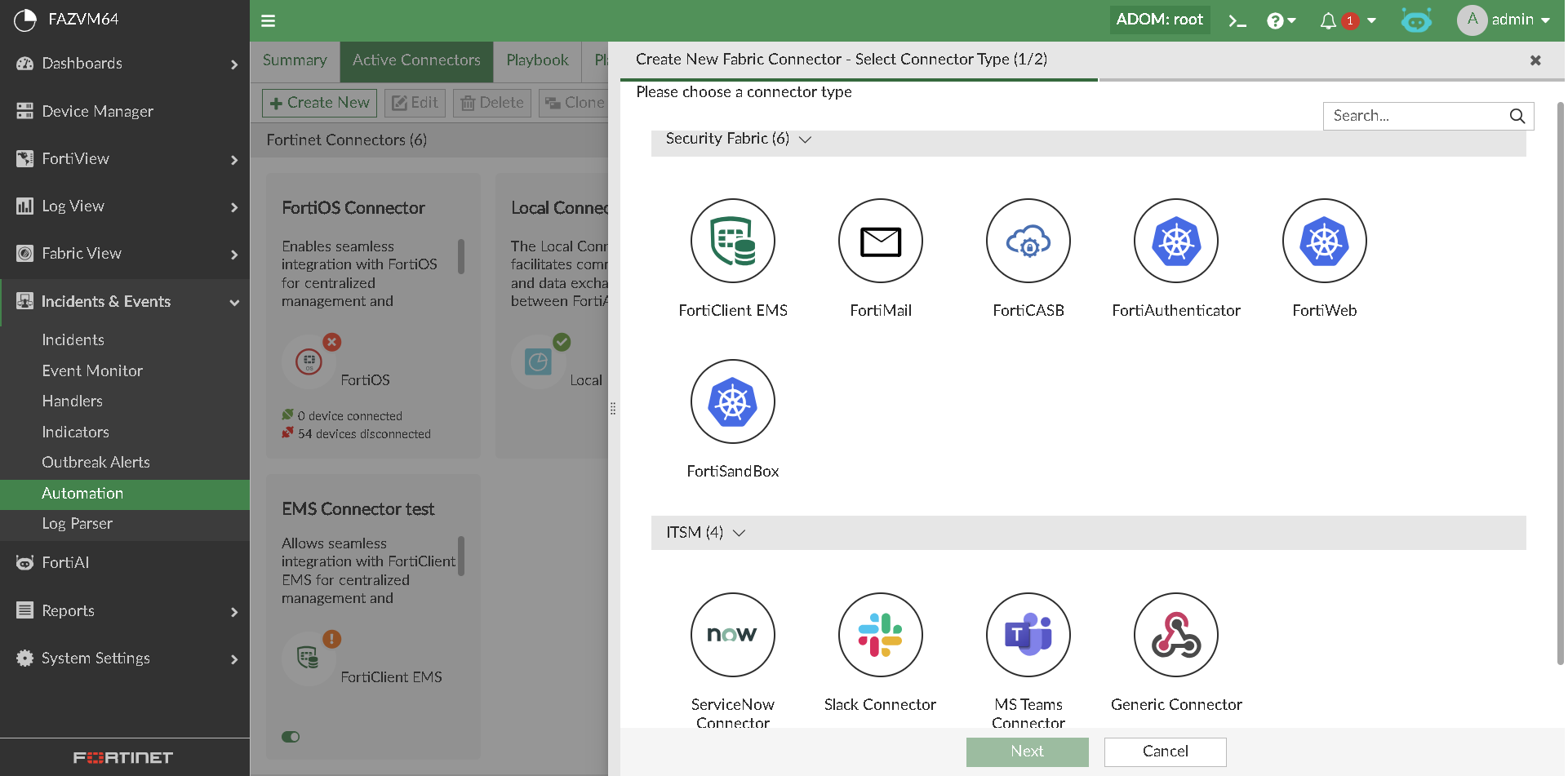The image size is (1568, 776).
Task: Select the Slack Connector icon
Action: coord(880,635)
